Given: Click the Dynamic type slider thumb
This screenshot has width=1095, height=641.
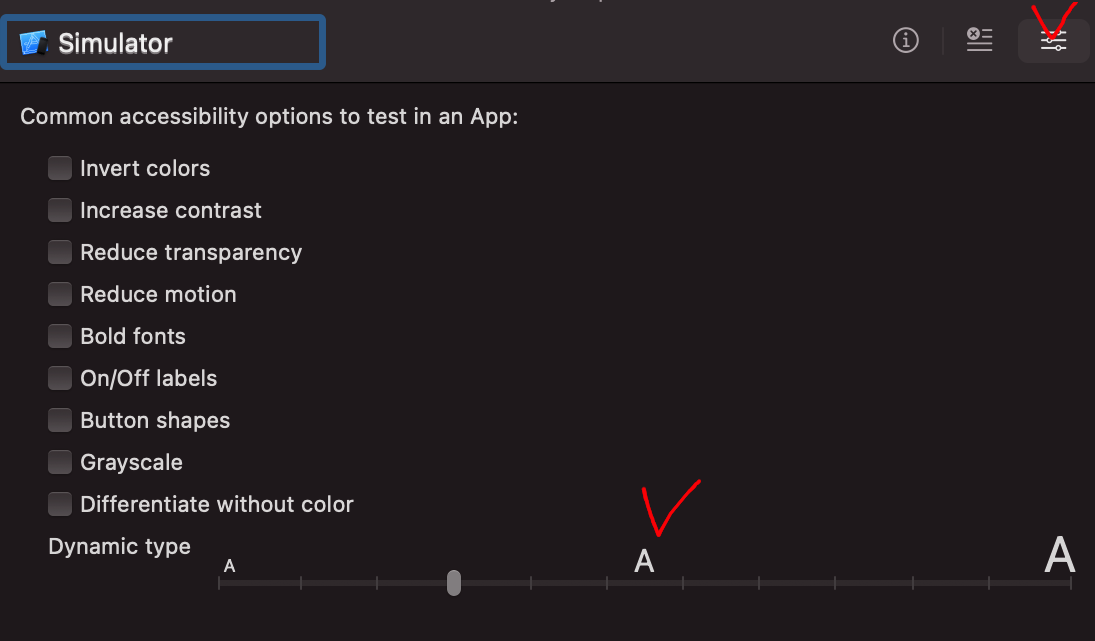Looking at the screenshot, I should [454, 582].
